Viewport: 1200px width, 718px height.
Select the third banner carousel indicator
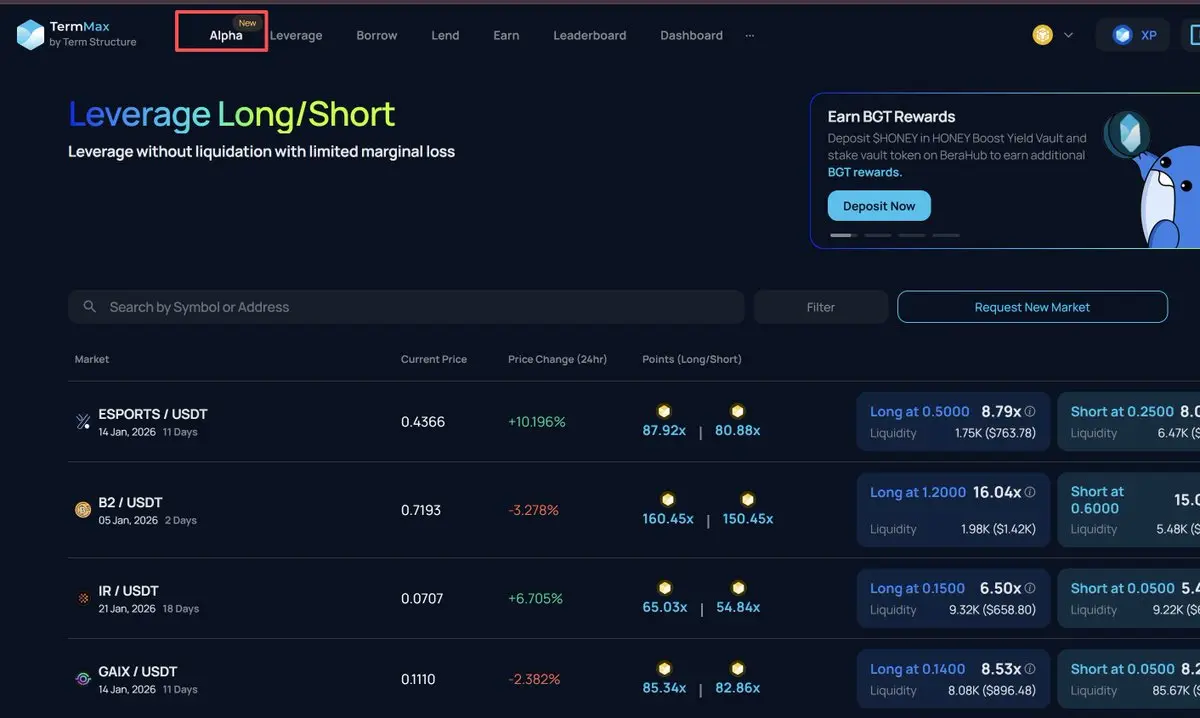tap(911, 235)
